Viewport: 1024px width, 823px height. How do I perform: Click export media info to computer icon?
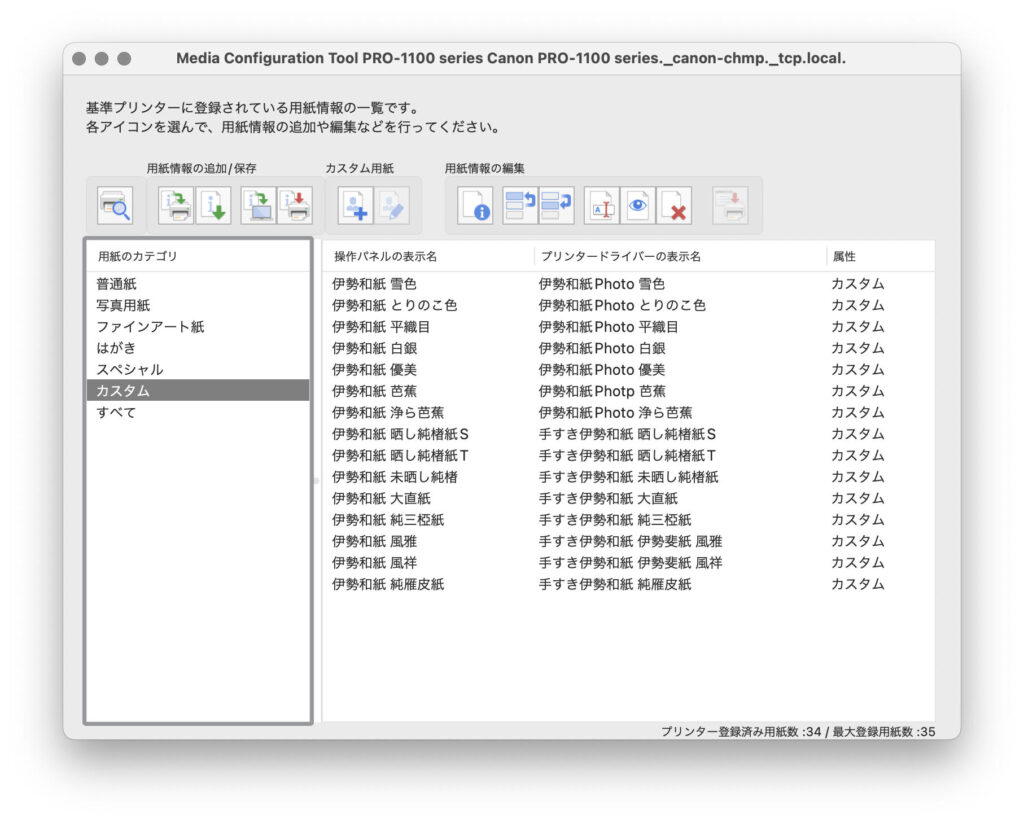259,205
